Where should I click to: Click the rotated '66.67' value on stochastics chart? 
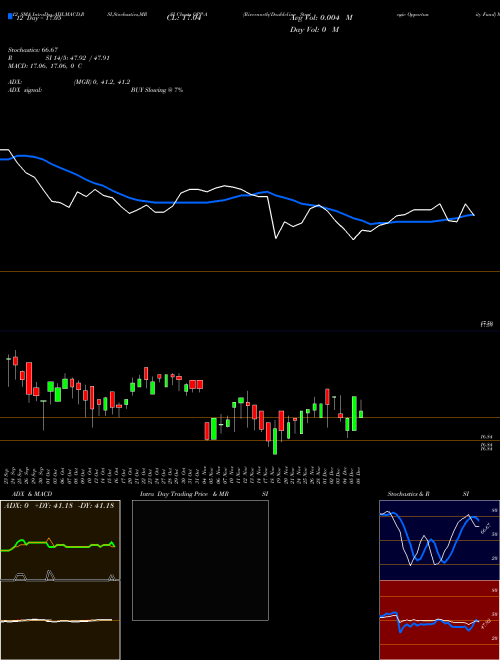coord(486,528)
